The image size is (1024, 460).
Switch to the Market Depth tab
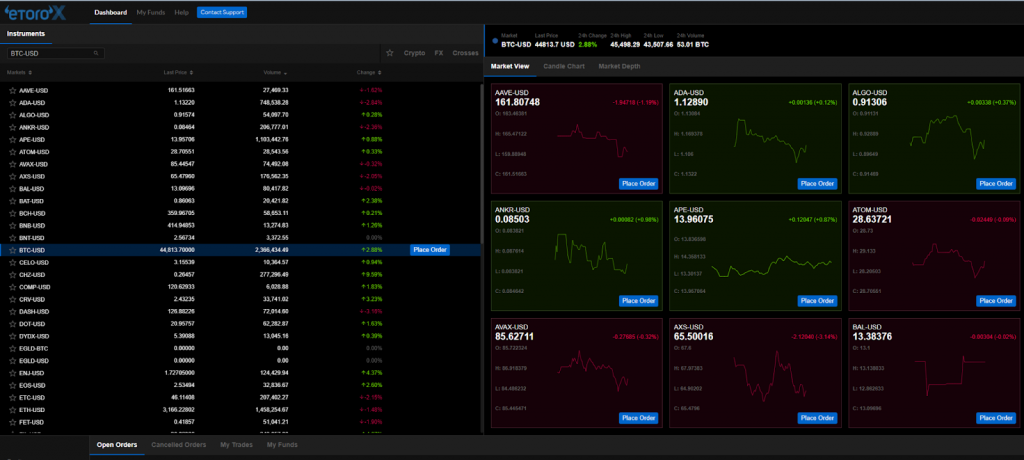tap(619, 67)
